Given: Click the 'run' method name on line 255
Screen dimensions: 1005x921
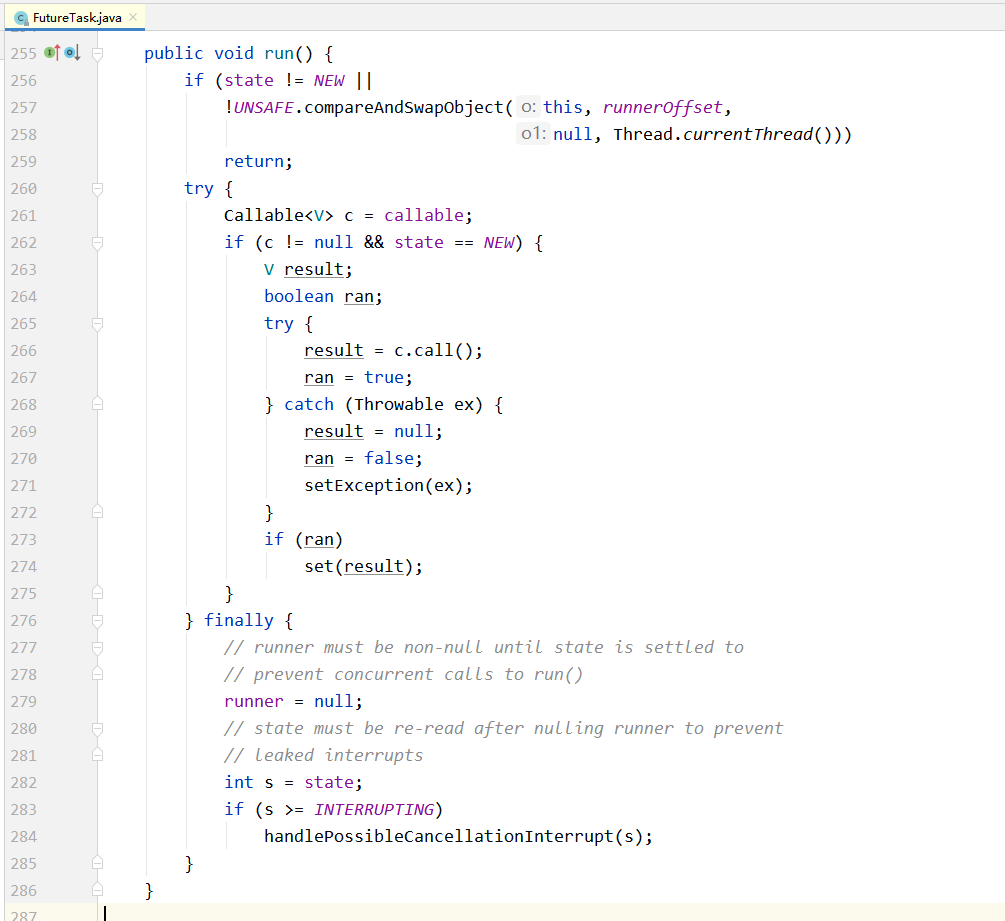Looking at the screenshot, I should [279, 53].
